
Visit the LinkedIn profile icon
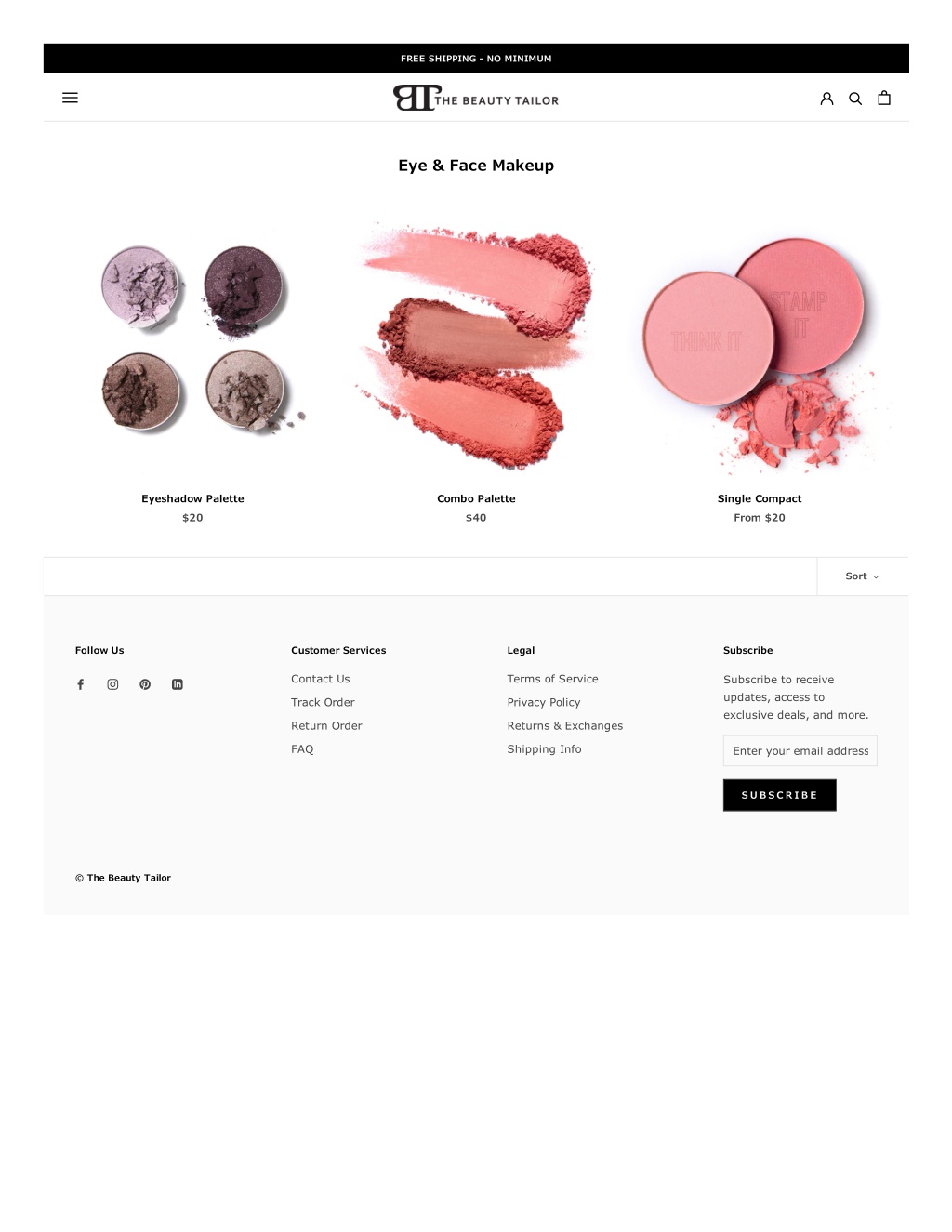178,684
